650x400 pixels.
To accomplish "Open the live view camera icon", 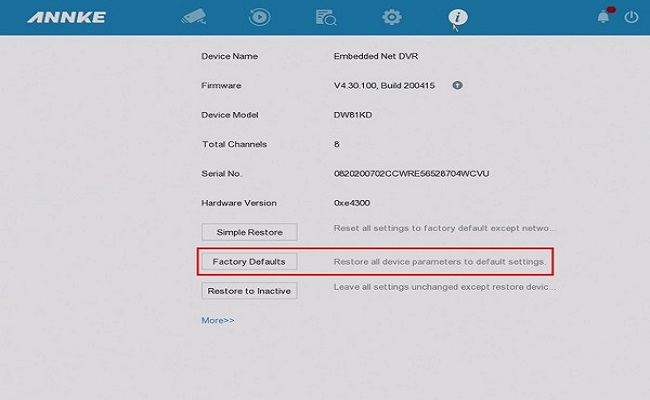I will [x=194, y=17].
